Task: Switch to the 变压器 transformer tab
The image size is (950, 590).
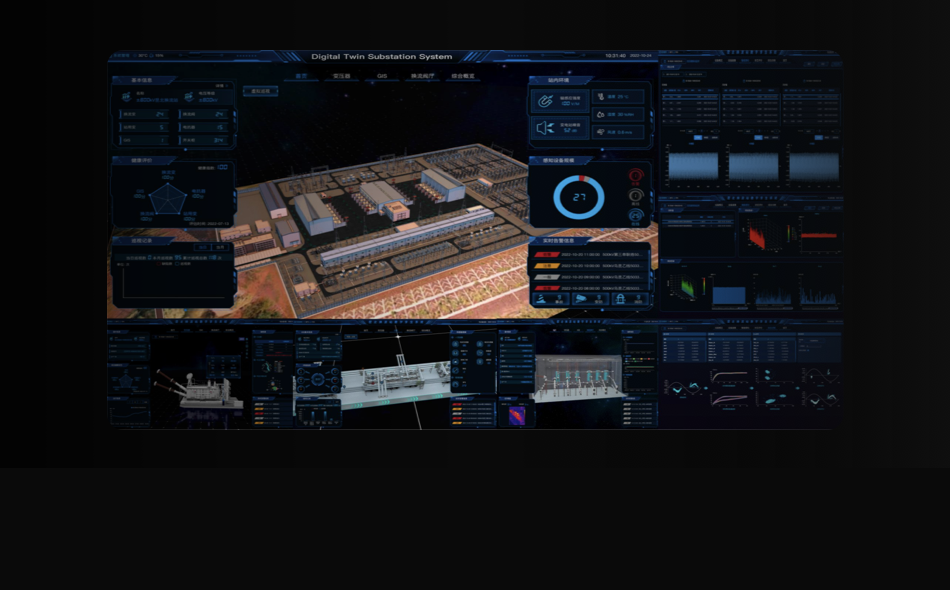Action: pyautogui.click(x=341, y=76)
